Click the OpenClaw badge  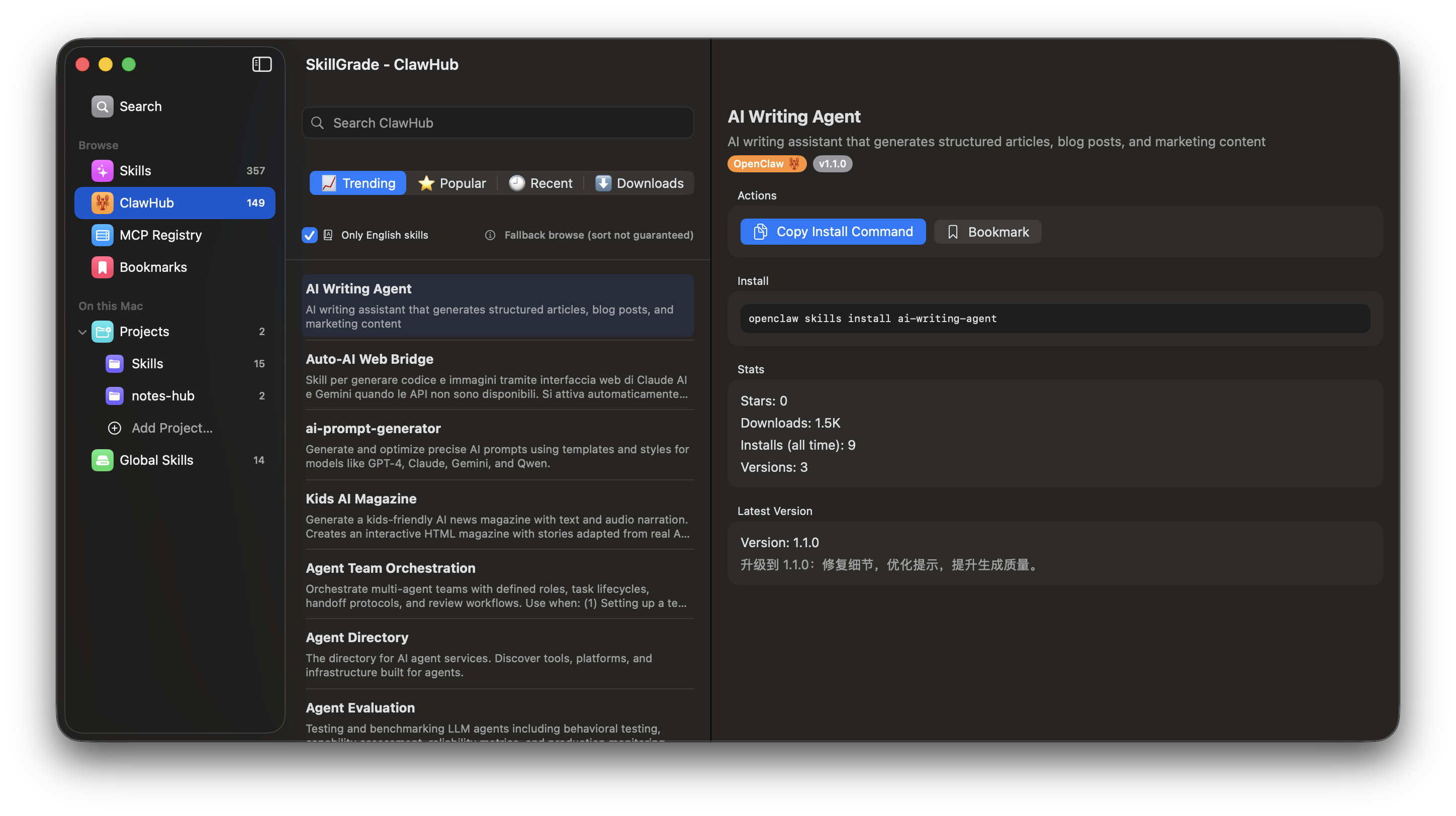click(x=766, y=164)
